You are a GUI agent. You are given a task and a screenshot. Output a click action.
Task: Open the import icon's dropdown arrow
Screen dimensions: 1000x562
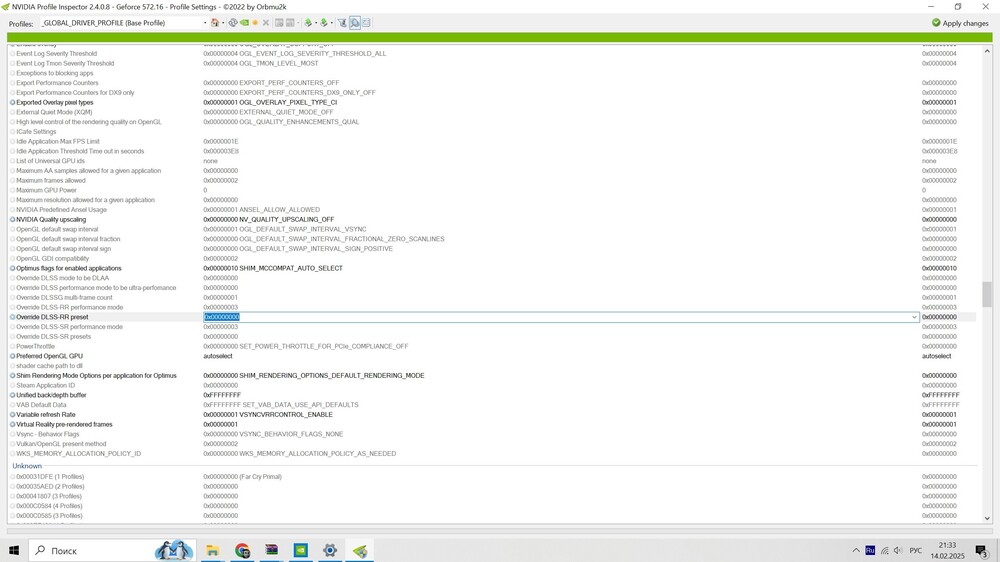pos(332,22)
